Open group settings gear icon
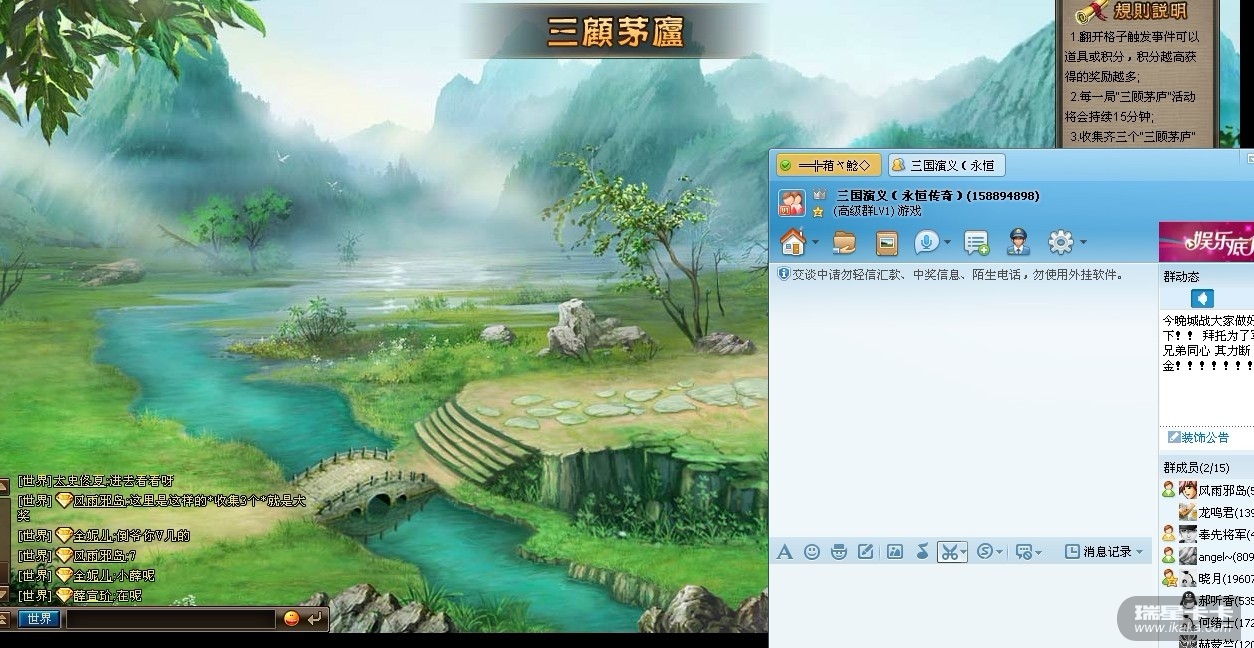The width and height of the screenshot is (1254, 648). [x=1060, y=242]
